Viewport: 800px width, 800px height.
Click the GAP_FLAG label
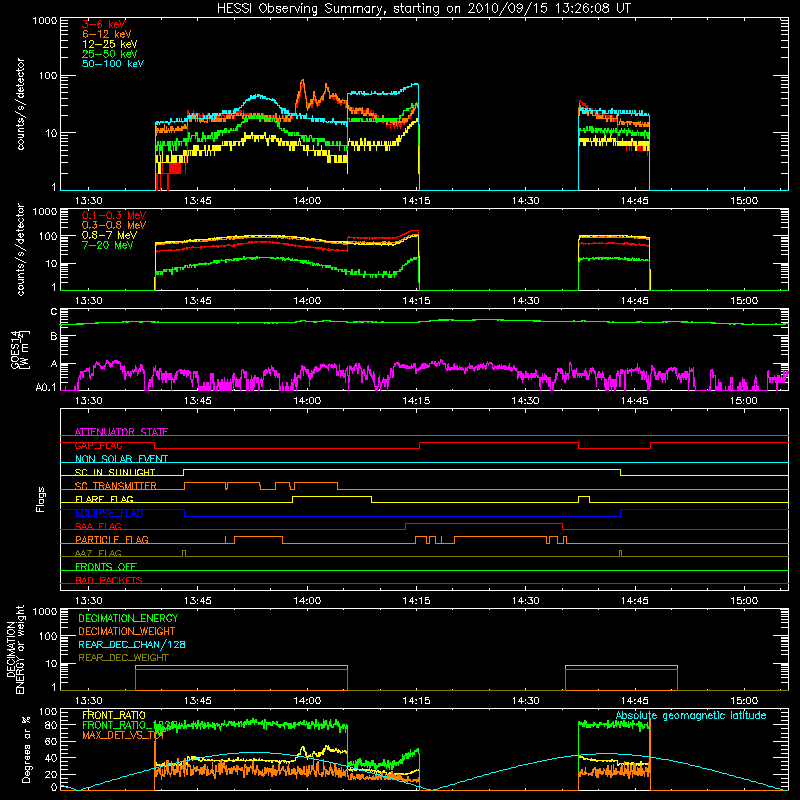98,445
